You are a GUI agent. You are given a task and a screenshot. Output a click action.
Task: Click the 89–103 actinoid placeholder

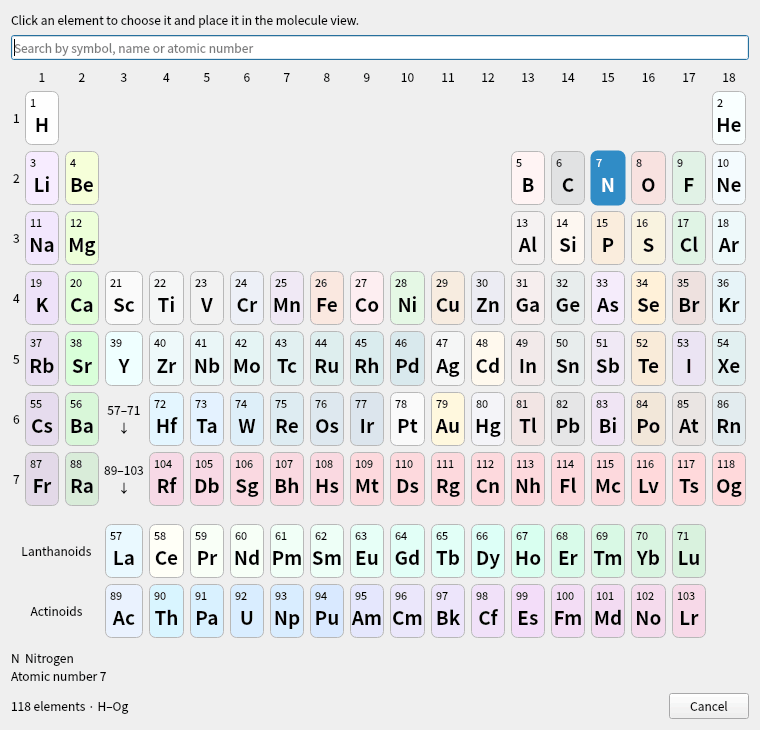click(124, 479)
